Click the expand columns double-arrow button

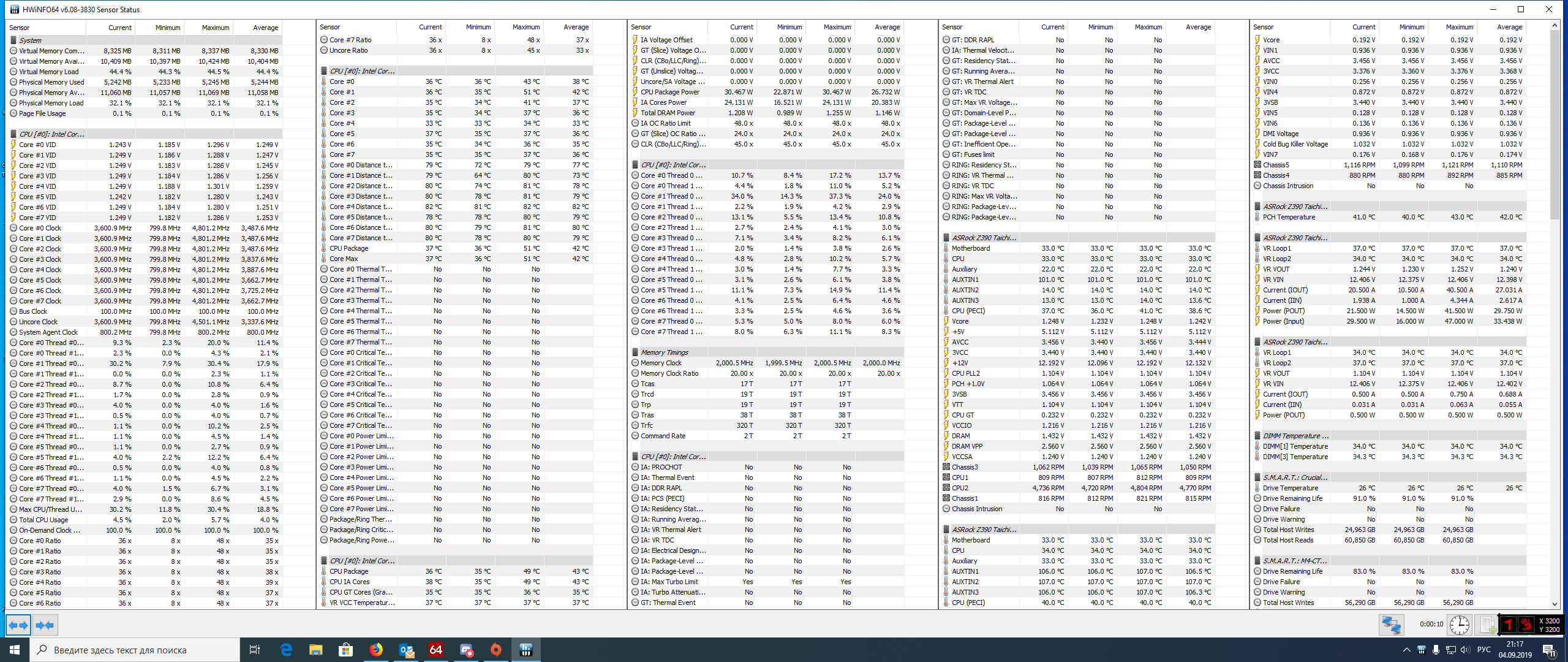click(x=18, y=625)
